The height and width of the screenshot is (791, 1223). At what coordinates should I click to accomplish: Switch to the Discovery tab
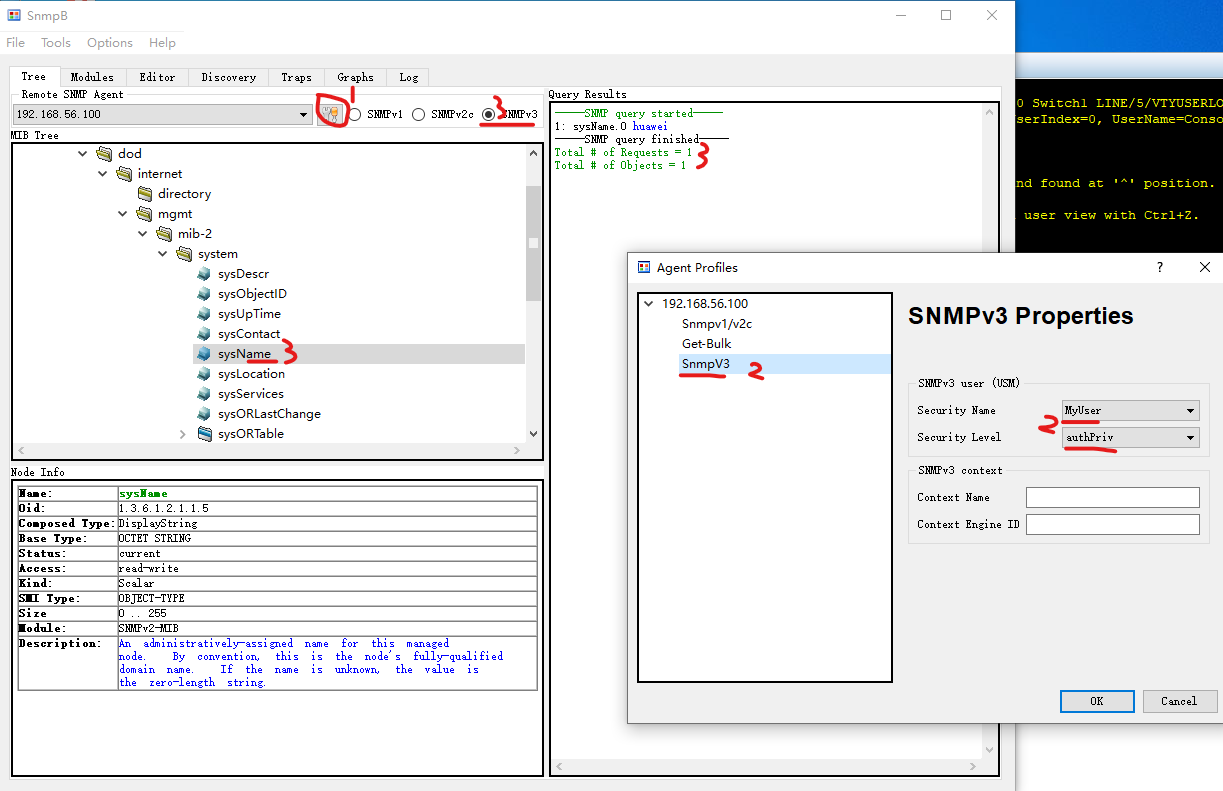pos(228,77)
